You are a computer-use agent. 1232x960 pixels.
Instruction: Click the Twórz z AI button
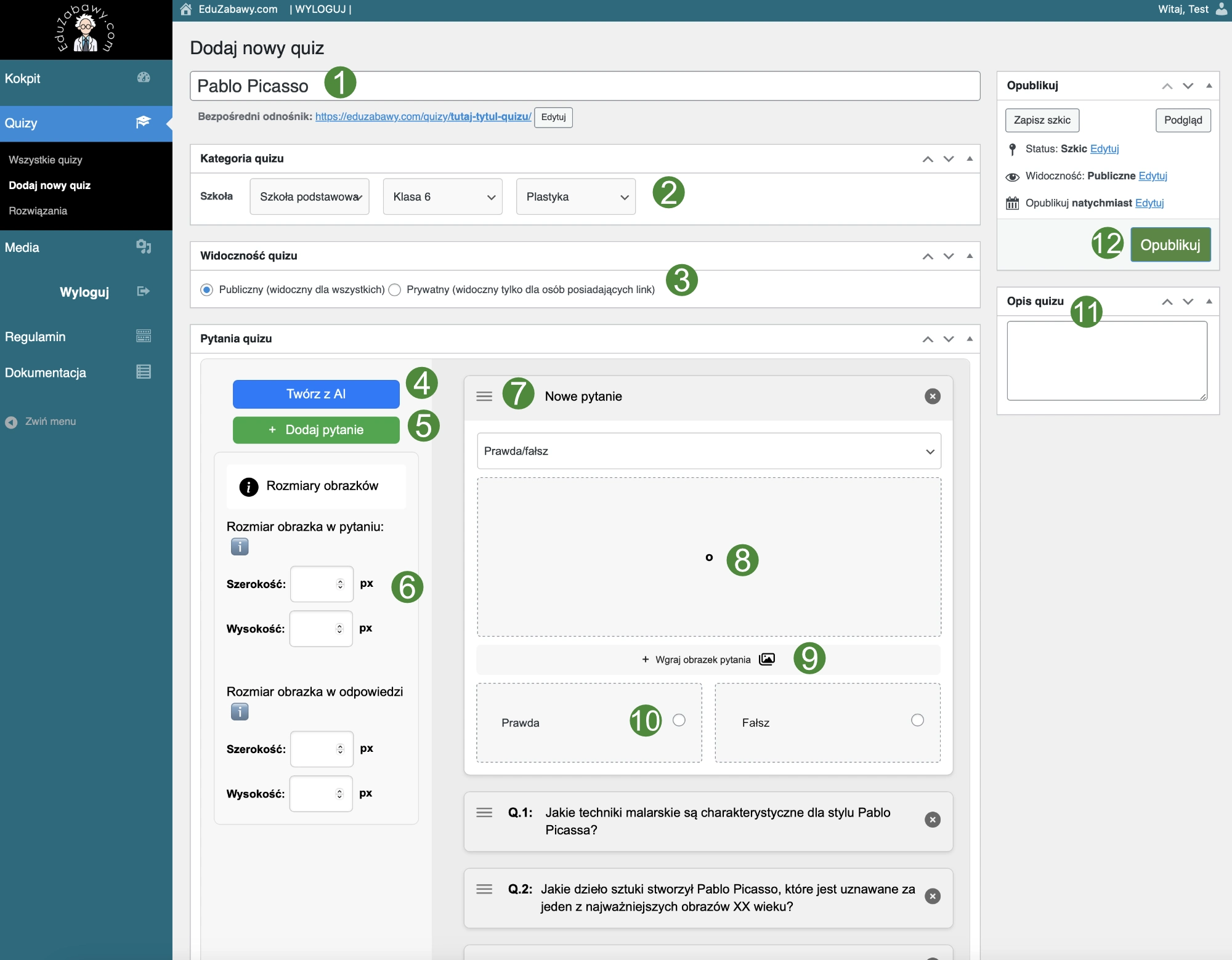[x=316, y=394]
